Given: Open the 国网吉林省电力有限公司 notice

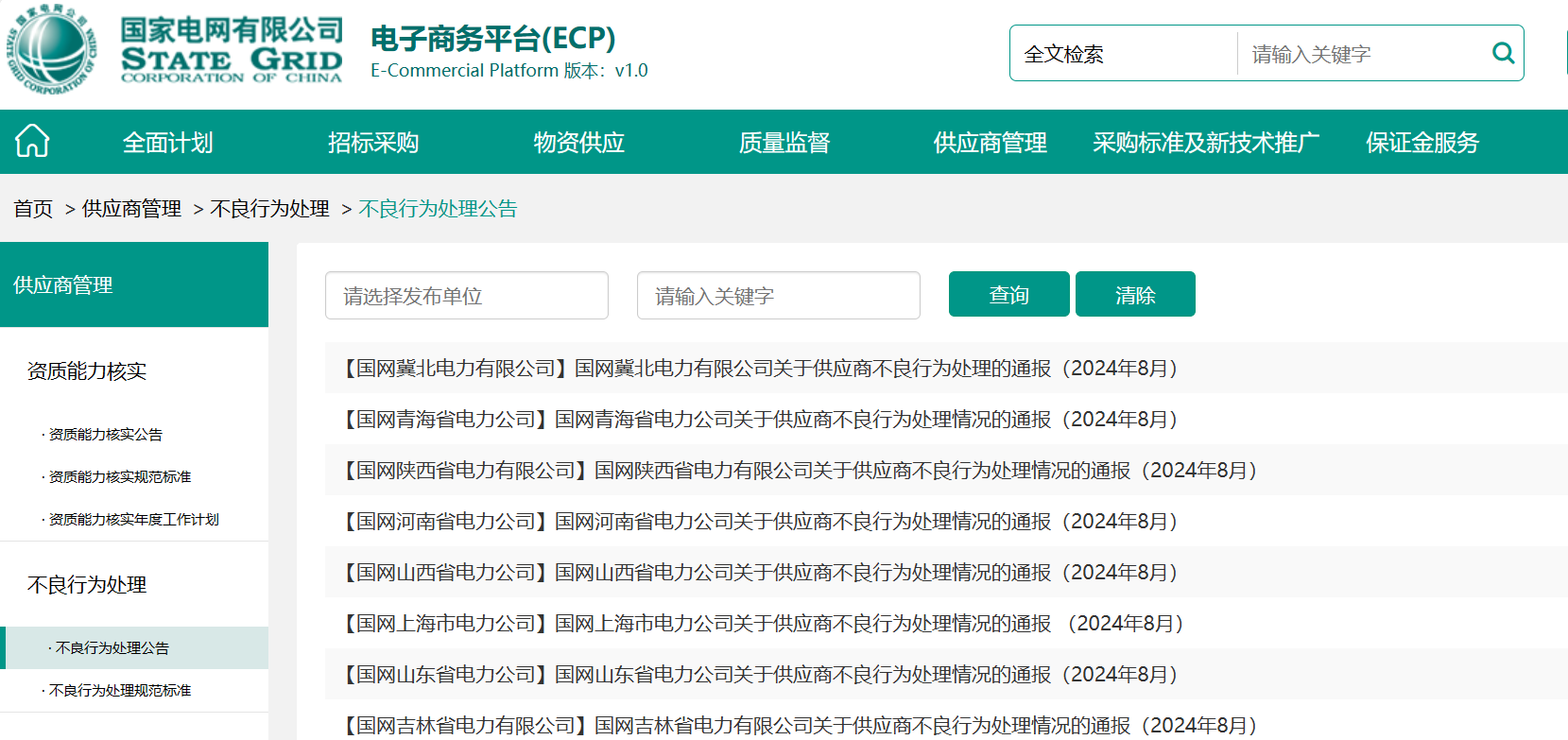Looking at the screenshot, I should [799, 726].
